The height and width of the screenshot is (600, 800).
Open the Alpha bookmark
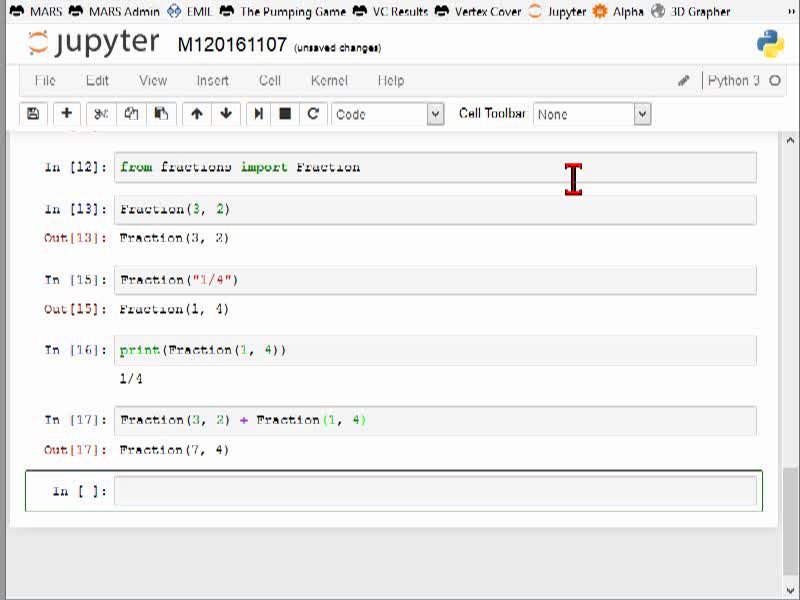coord(618,11)
